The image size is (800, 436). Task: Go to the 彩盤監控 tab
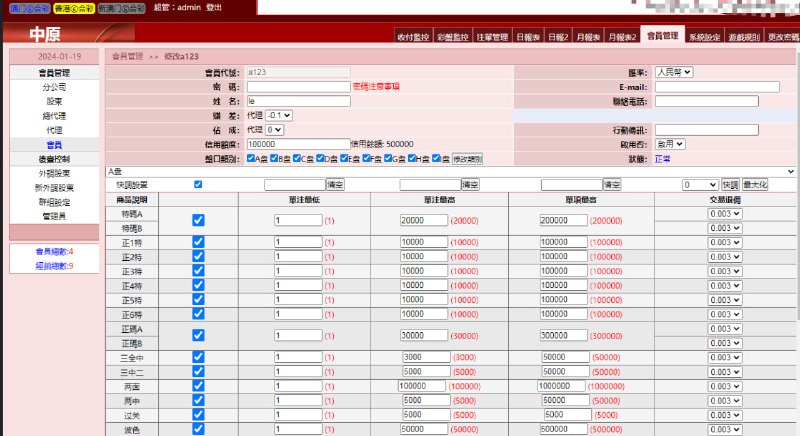(453, 37)
